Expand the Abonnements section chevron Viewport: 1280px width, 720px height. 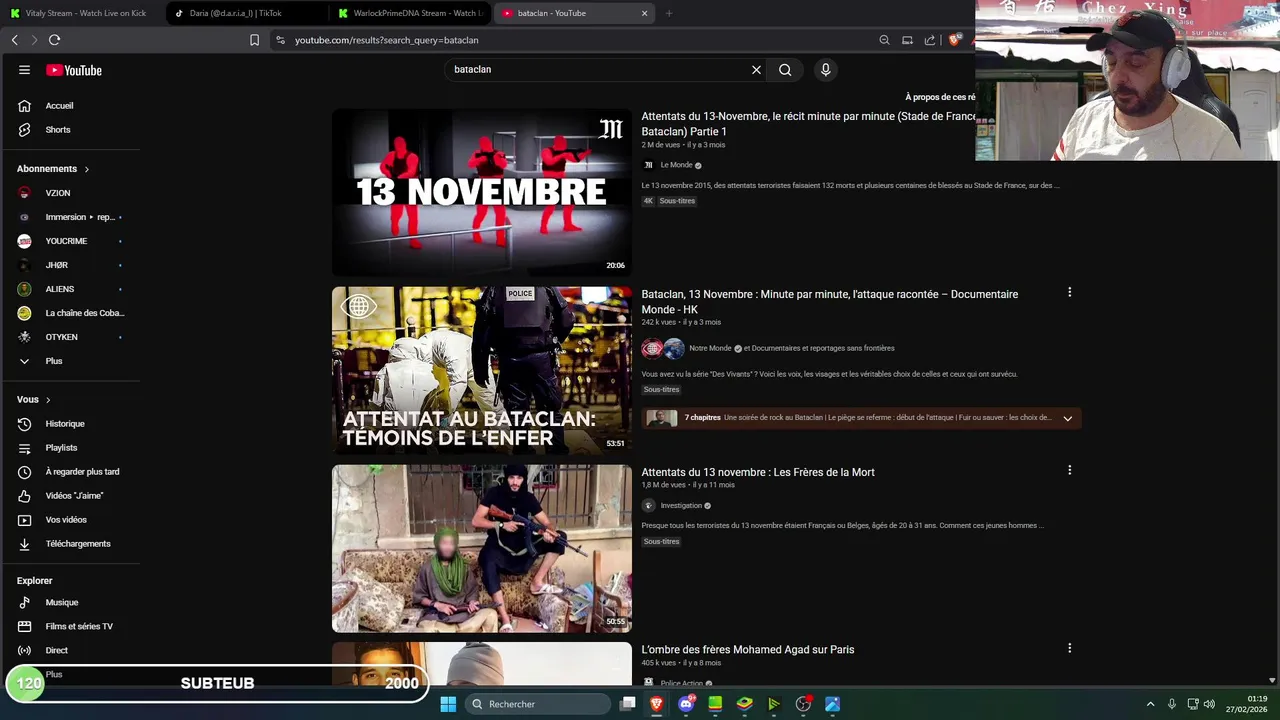[x=87, y=169]
